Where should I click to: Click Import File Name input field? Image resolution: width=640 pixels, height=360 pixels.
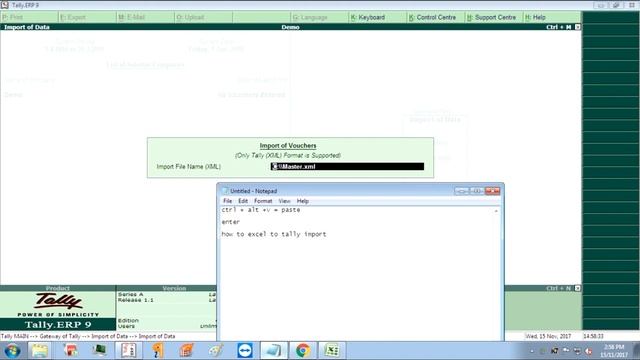click(347, 167)
